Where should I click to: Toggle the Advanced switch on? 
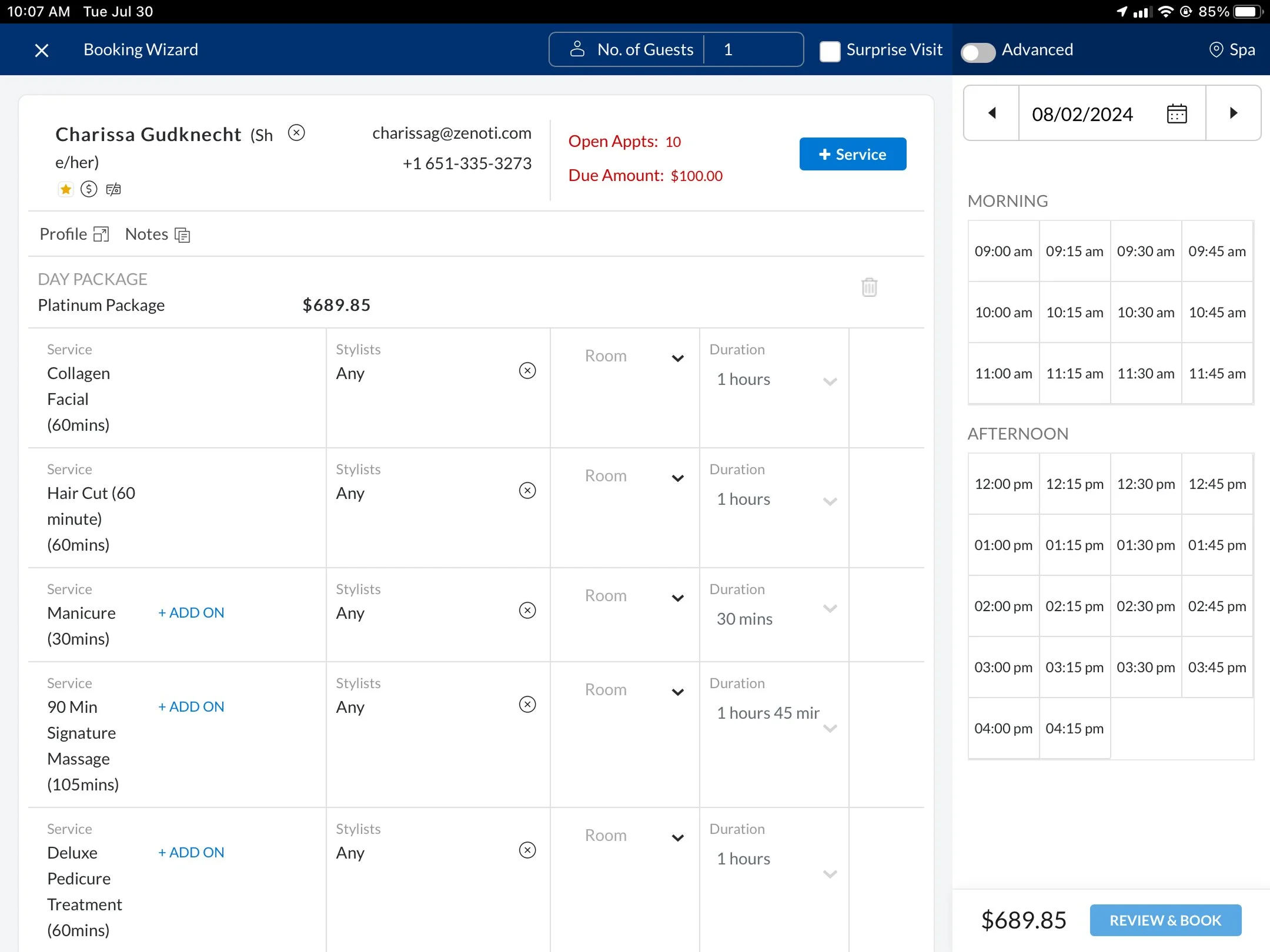tap(978, 51)
